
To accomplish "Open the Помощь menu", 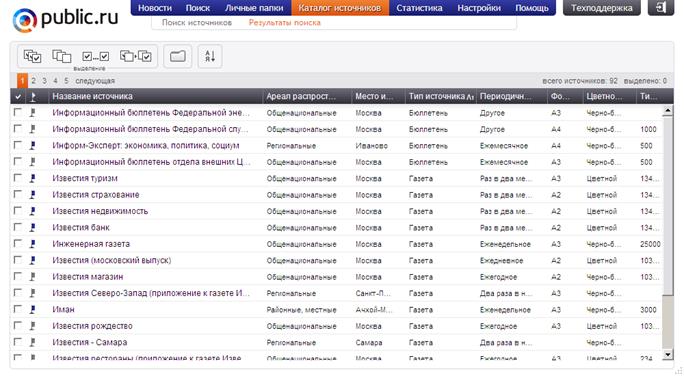I will pyautogui.click(x=532, y=8).
